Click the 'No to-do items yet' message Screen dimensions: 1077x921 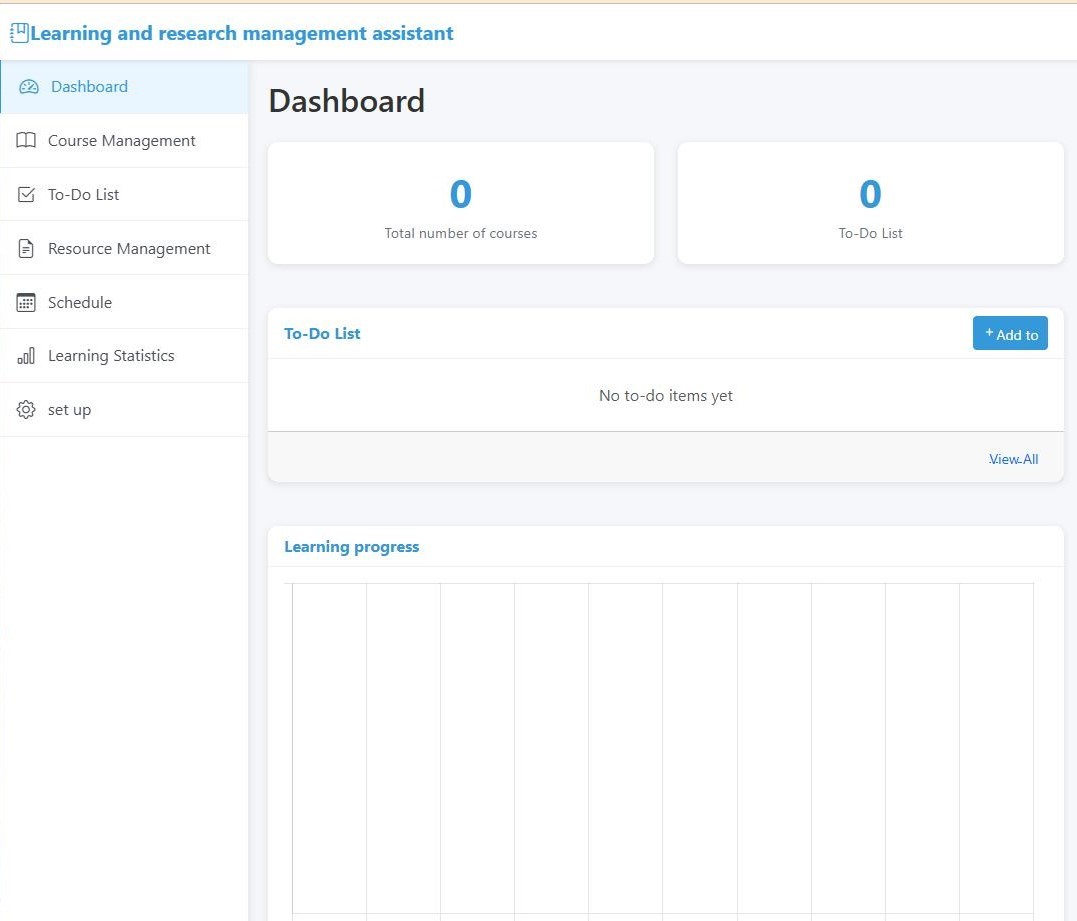(x=665, y=396)
